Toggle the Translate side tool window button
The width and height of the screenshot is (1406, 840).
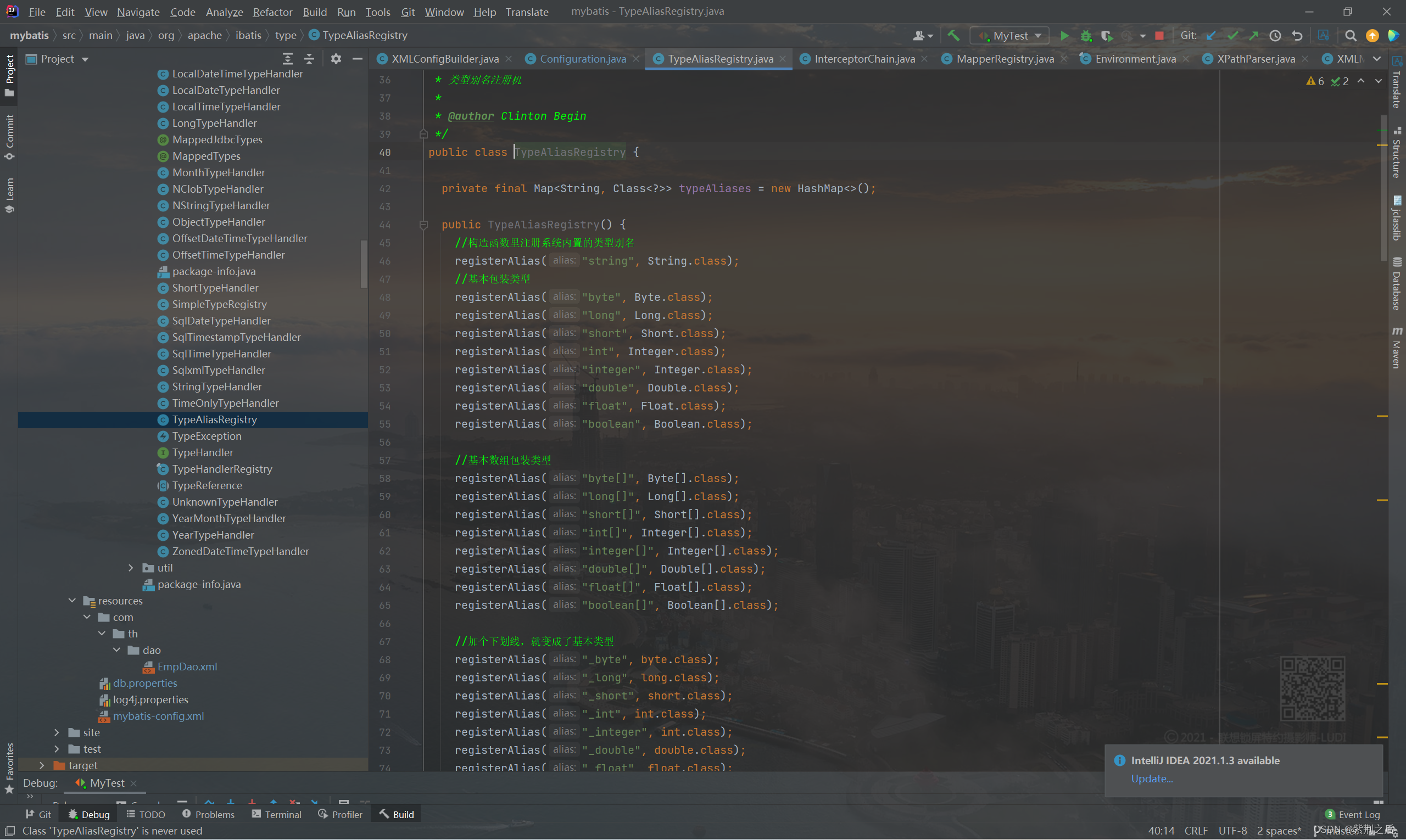point(1397,83)
